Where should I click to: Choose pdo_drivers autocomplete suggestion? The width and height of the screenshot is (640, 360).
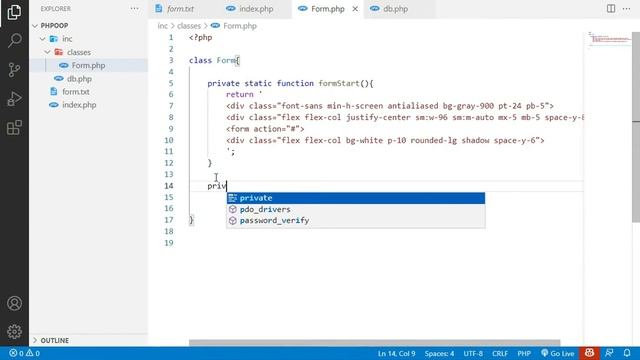coord(356,209)
